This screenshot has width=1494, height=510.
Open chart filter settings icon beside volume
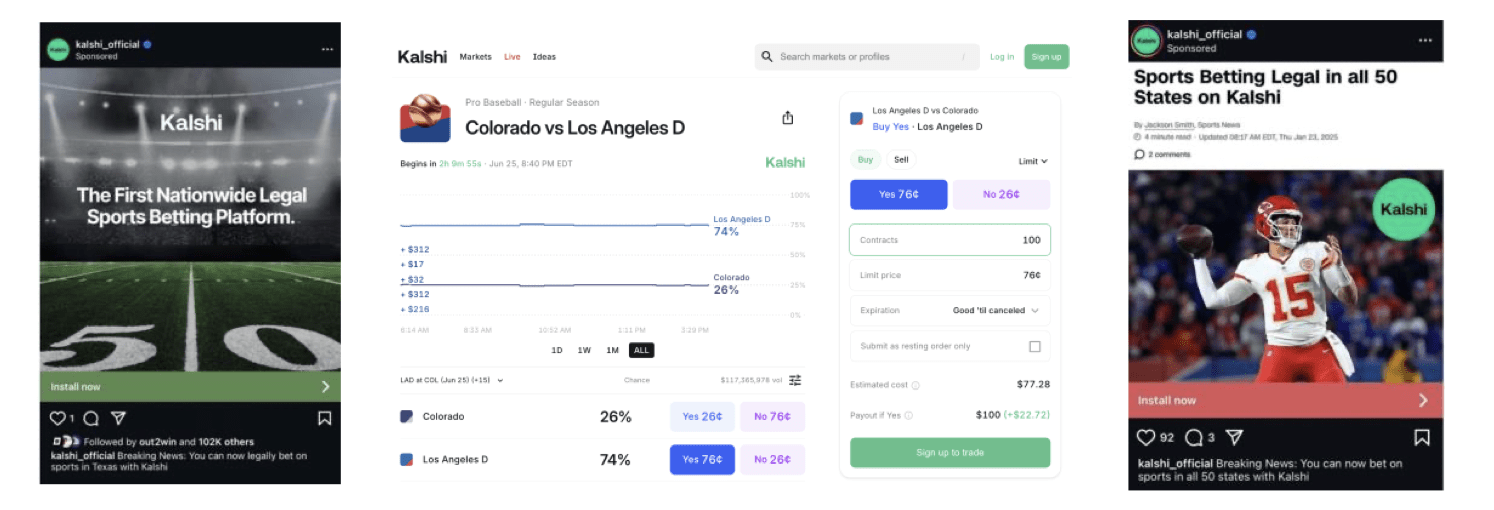coord(795,380)
